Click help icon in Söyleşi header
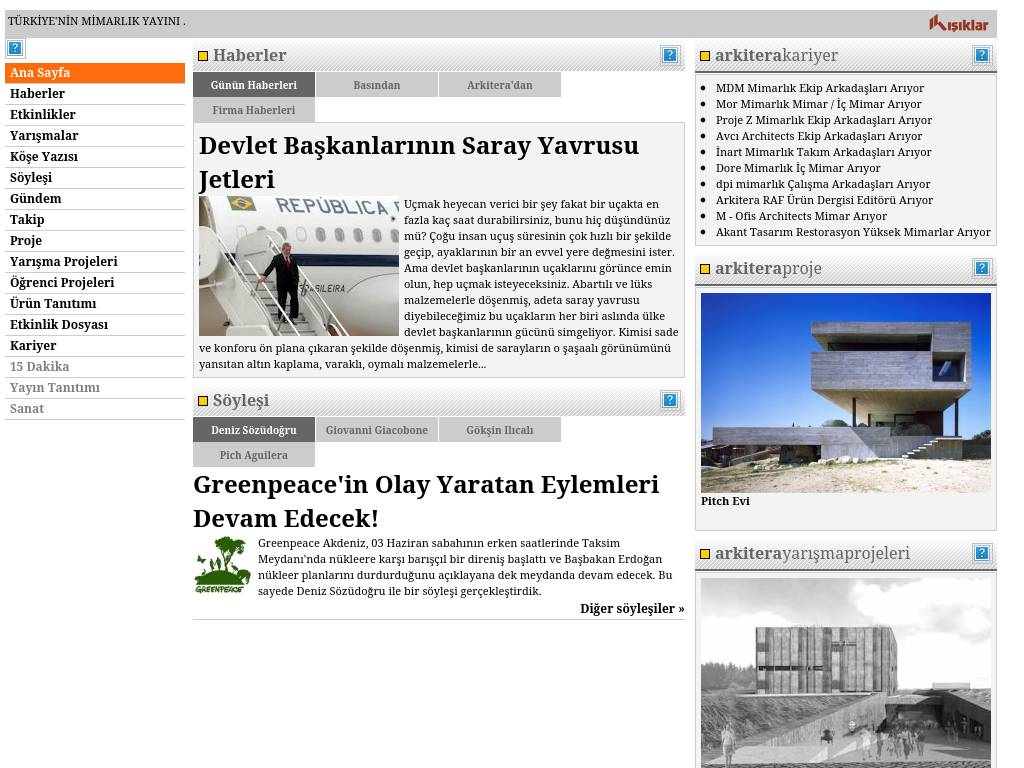1024x768 pixels. (x=669, y=400)
